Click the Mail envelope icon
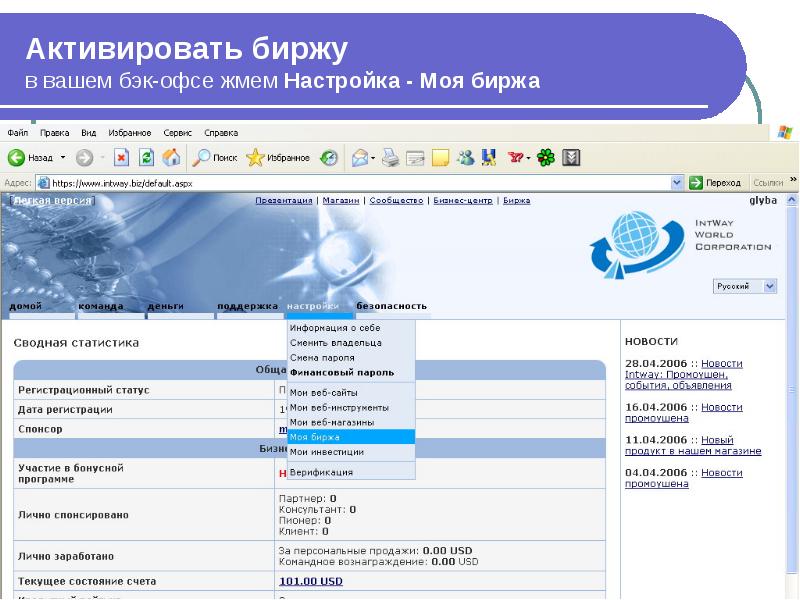This screenshot has width=800, height=600. click(x=359, y=157)
